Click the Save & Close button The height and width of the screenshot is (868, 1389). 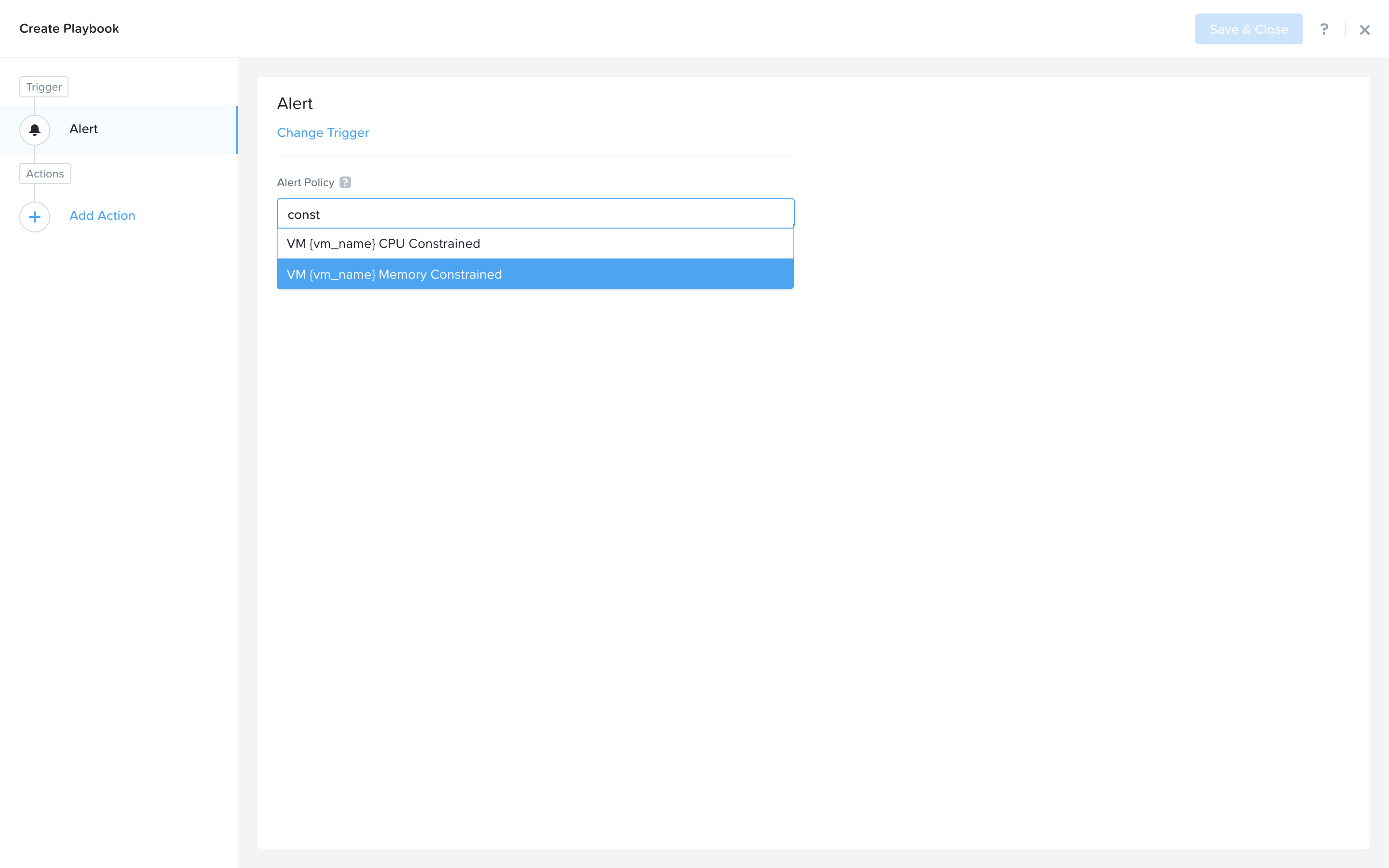(1248, 29)
